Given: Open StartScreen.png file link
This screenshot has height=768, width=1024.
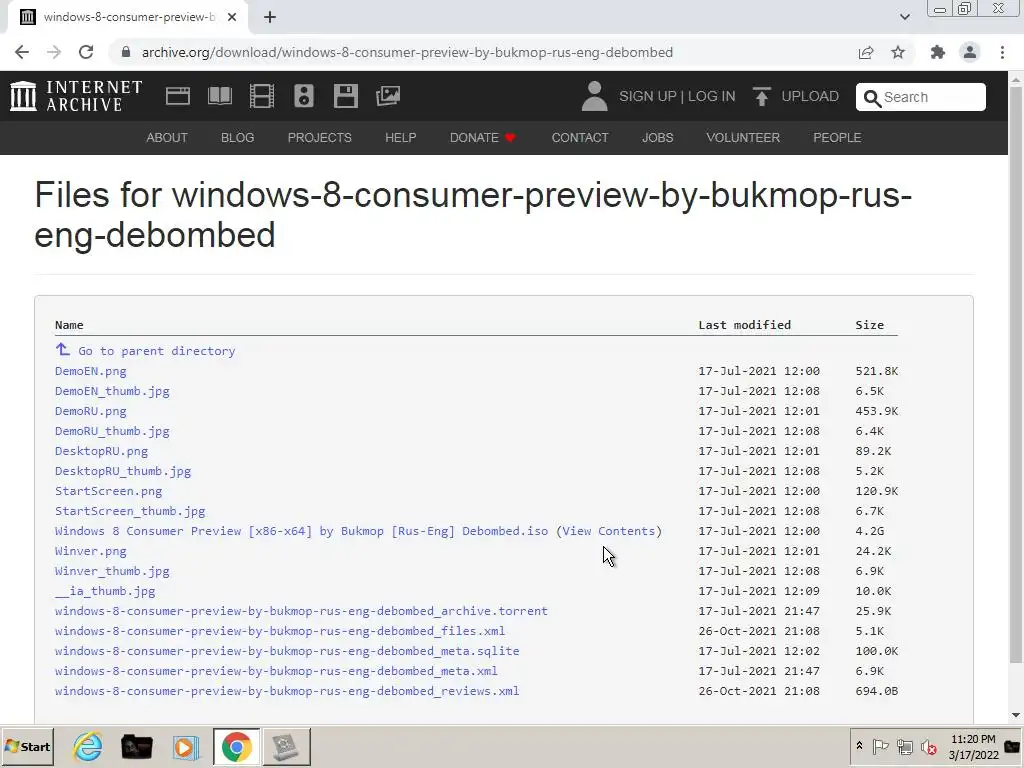Looking at the screenshot, I should 108,491.
